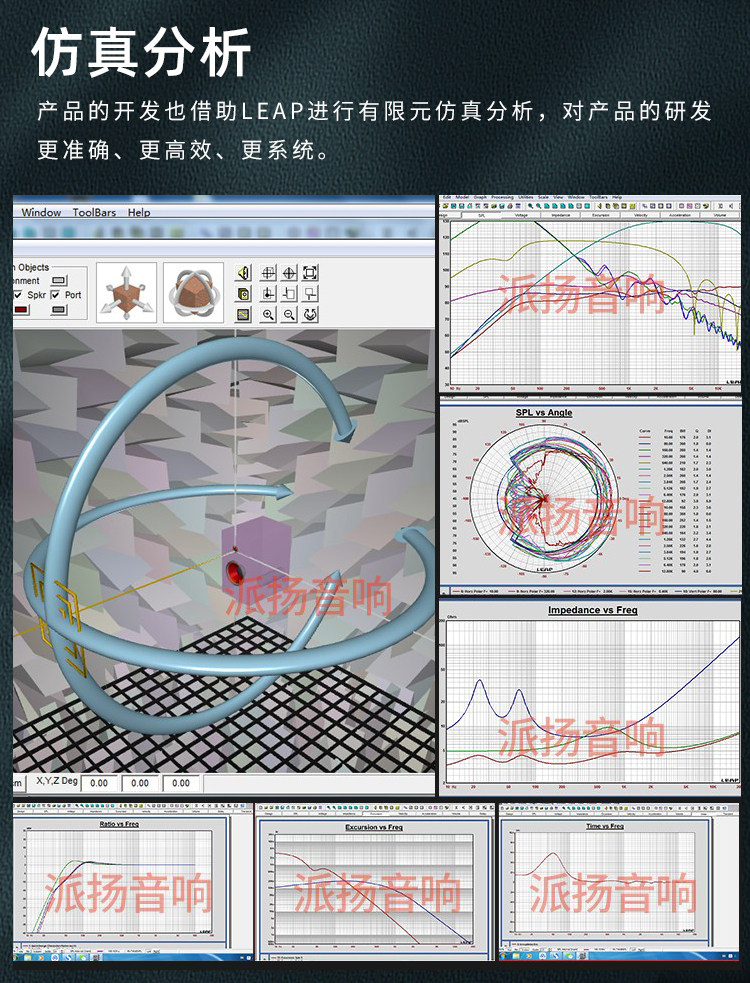The width and height of the screenshot is (750, 983).
Task: Open the Help menu in 3D view
Action: (x=139, y=213)
